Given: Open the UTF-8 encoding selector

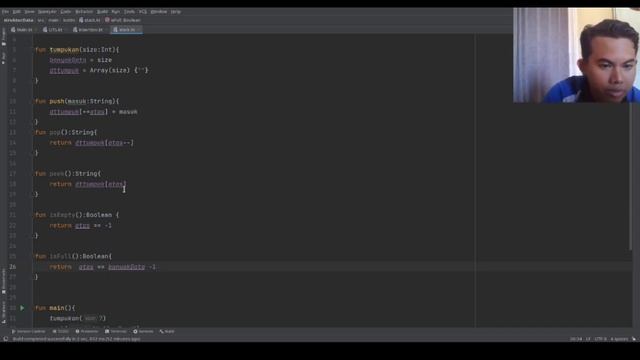Looking at the screenshot, I should click(x=600, y=339).
